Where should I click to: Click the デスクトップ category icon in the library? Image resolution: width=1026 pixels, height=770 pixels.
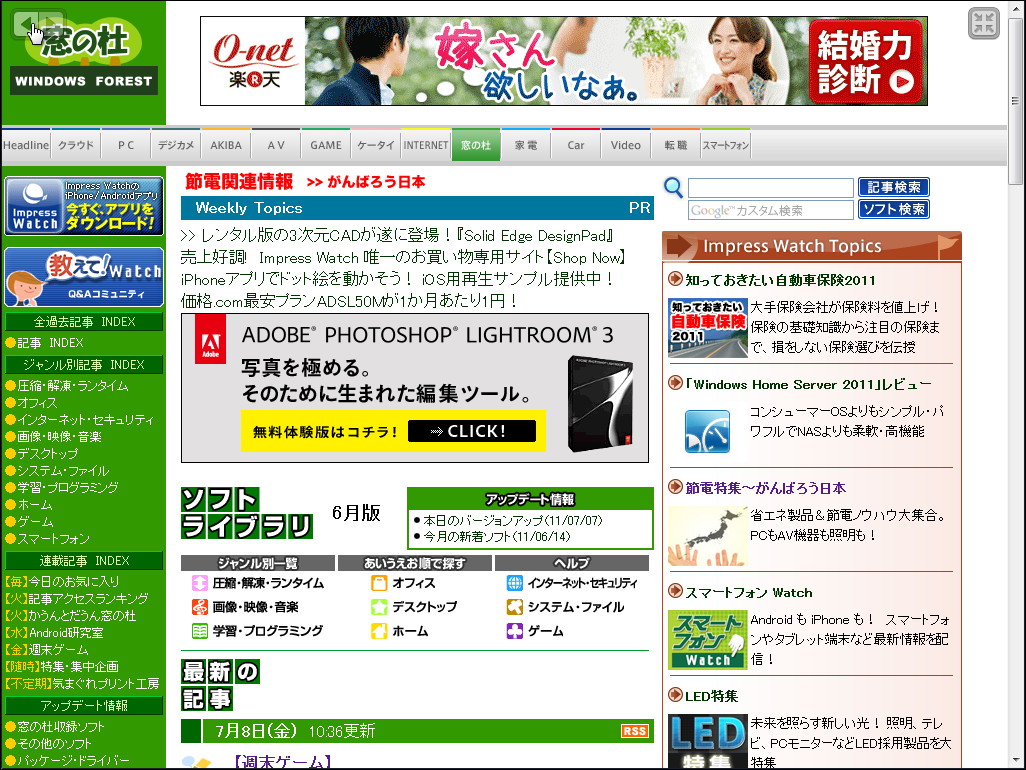[x=379, y=607]
